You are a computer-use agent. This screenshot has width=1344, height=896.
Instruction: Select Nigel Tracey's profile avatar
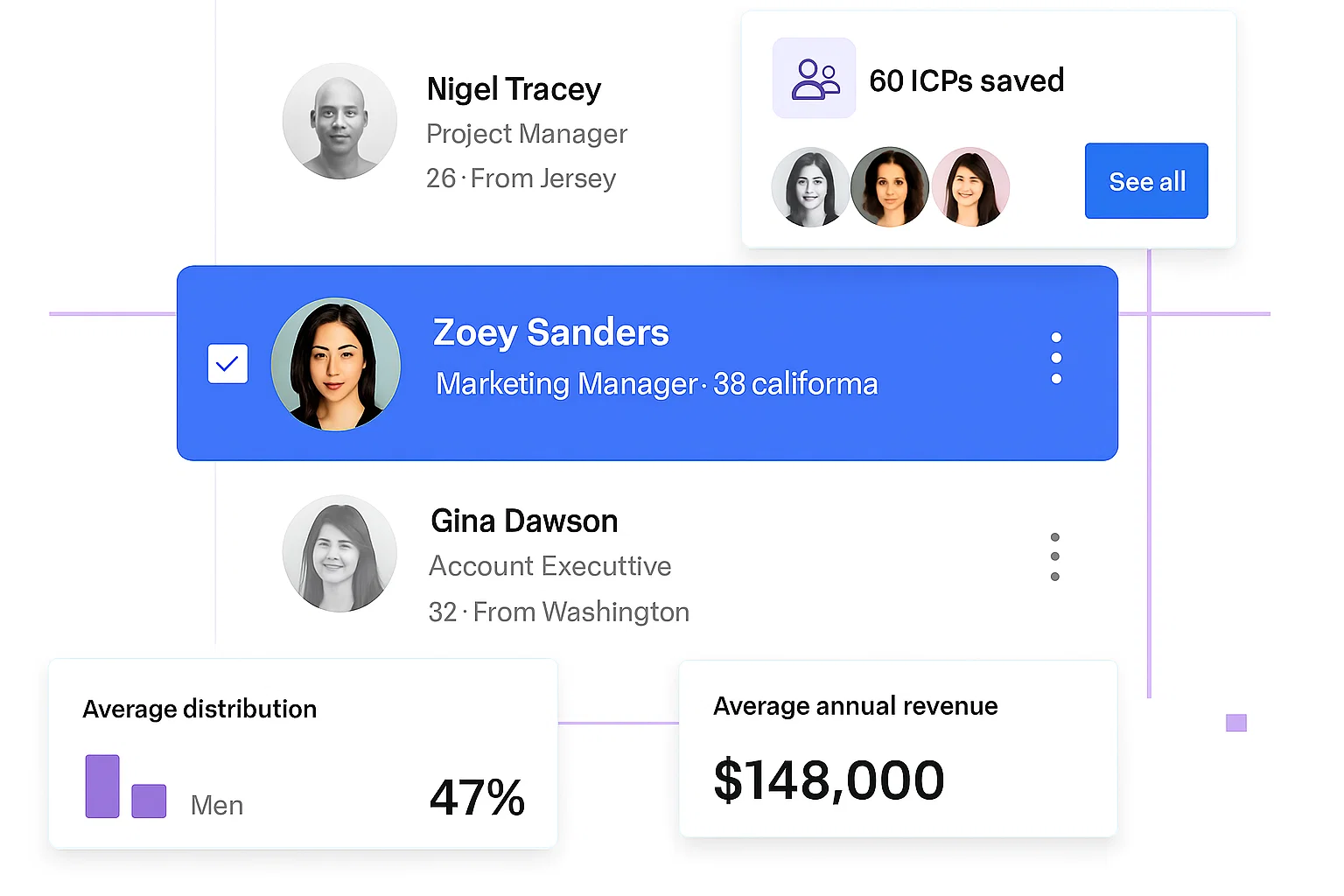339,121
